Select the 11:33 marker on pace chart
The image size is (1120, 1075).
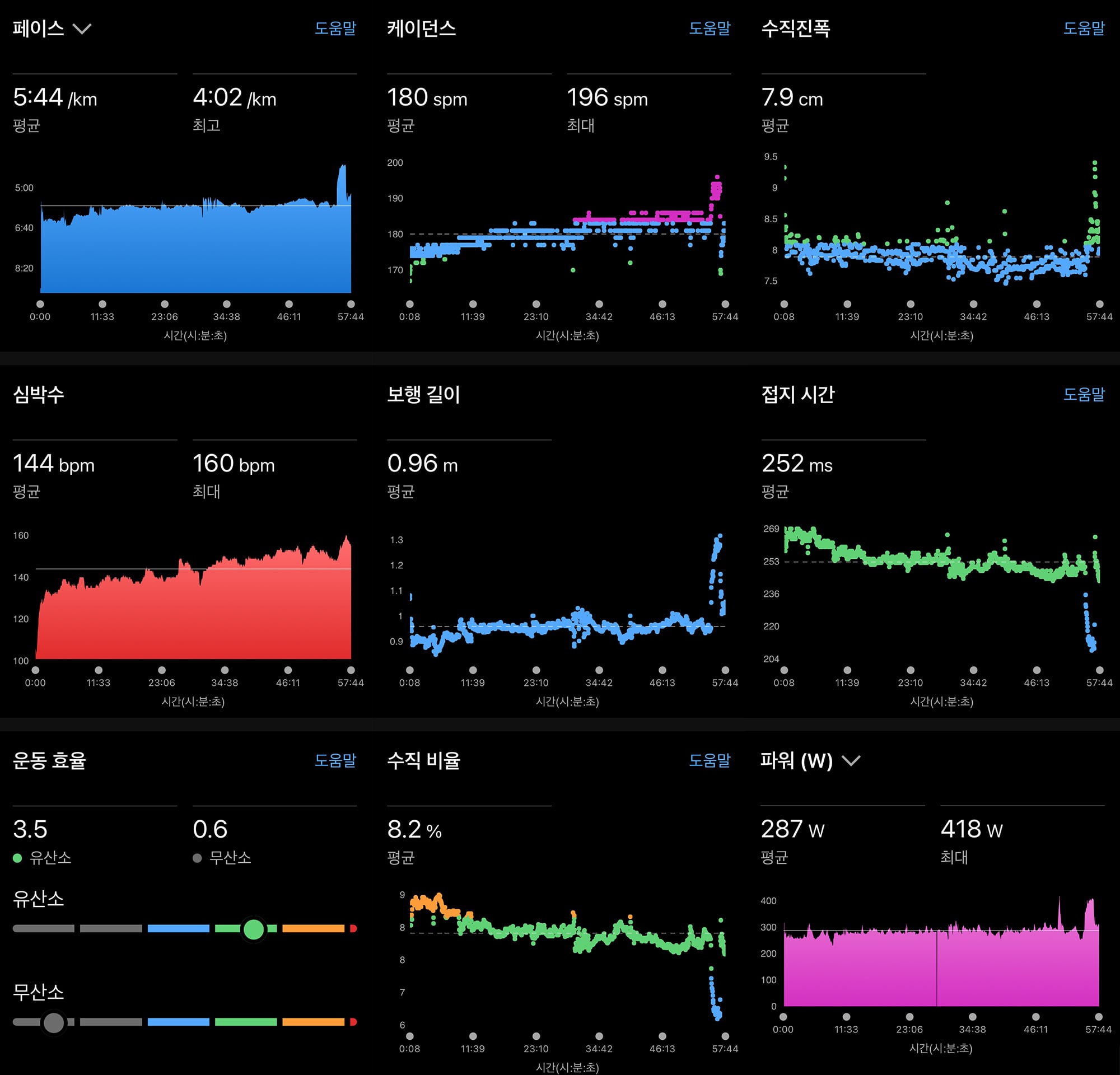click(x=102, y=304)
